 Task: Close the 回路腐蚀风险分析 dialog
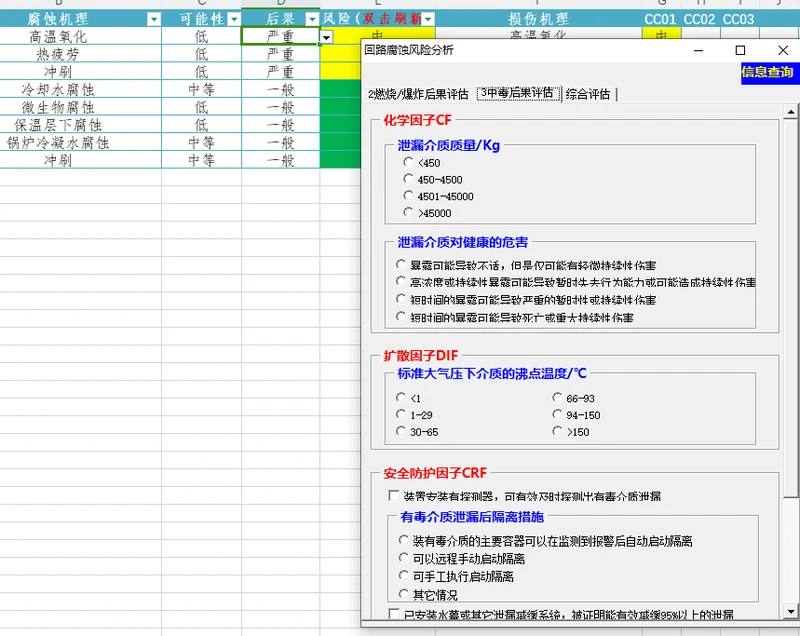(783, 50)
